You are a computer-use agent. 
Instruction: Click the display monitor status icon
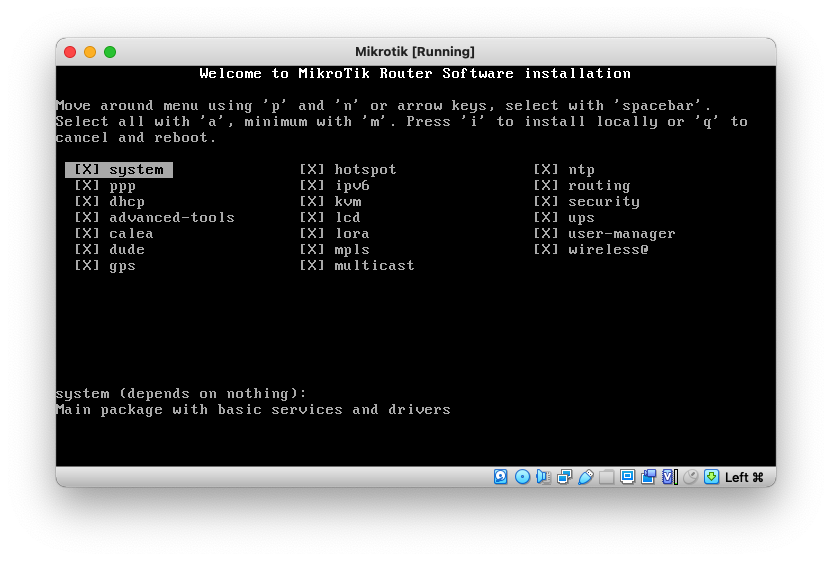click(x=627, y=477)
